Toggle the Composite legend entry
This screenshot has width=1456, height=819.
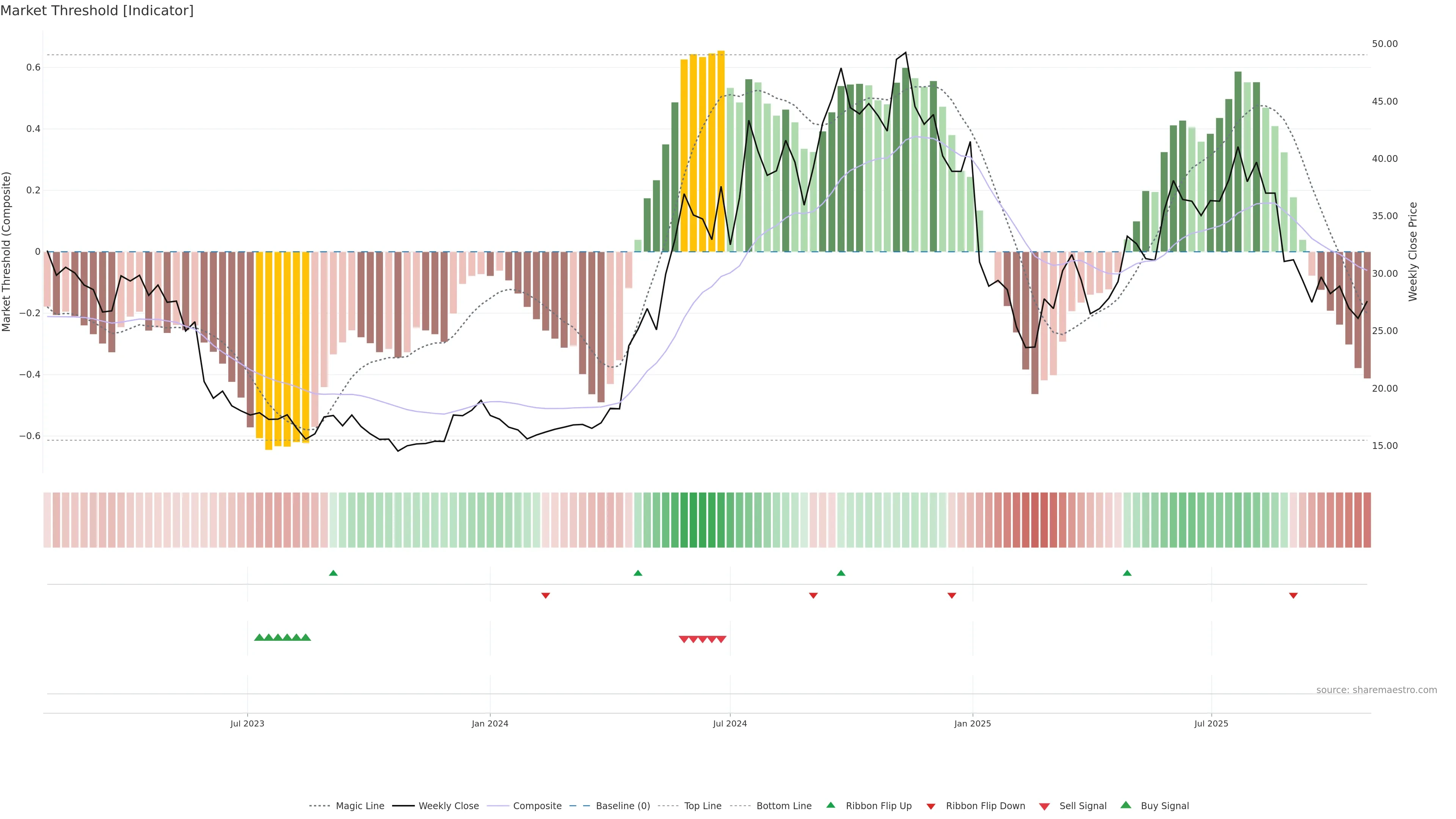point(537,806)
